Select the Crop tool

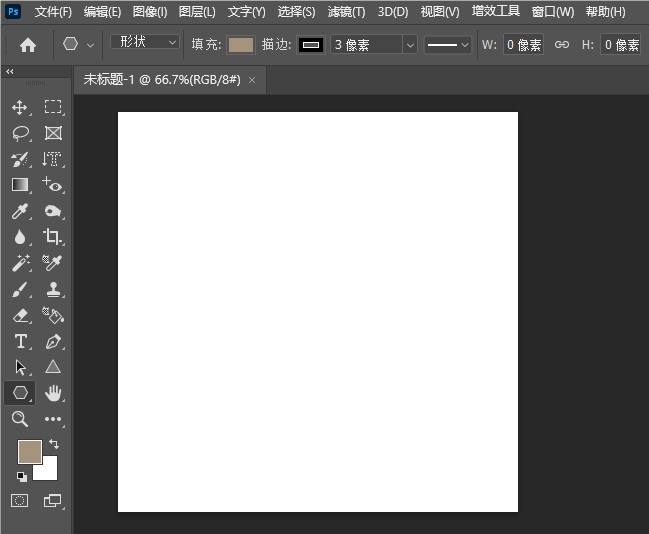(x=53, y=236)
